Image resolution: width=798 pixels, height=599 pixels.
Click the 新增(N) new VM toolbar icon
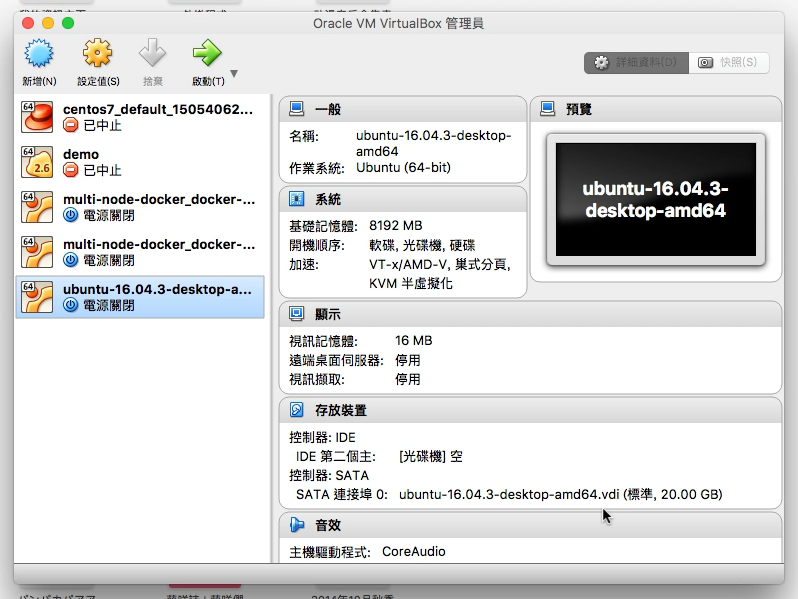tap(39, 53)
